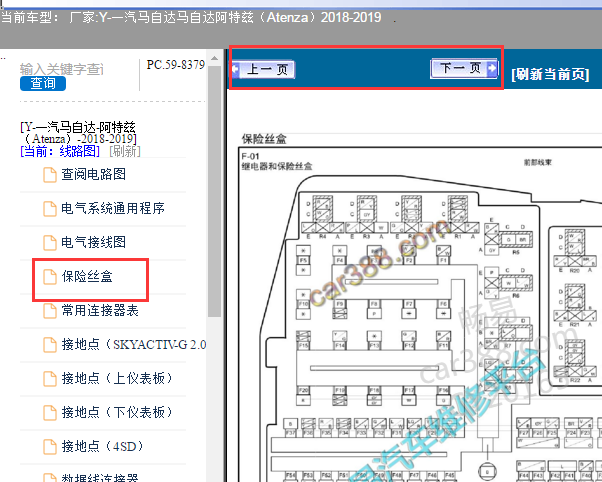Click the 查询 search button

tap(43, 83)
